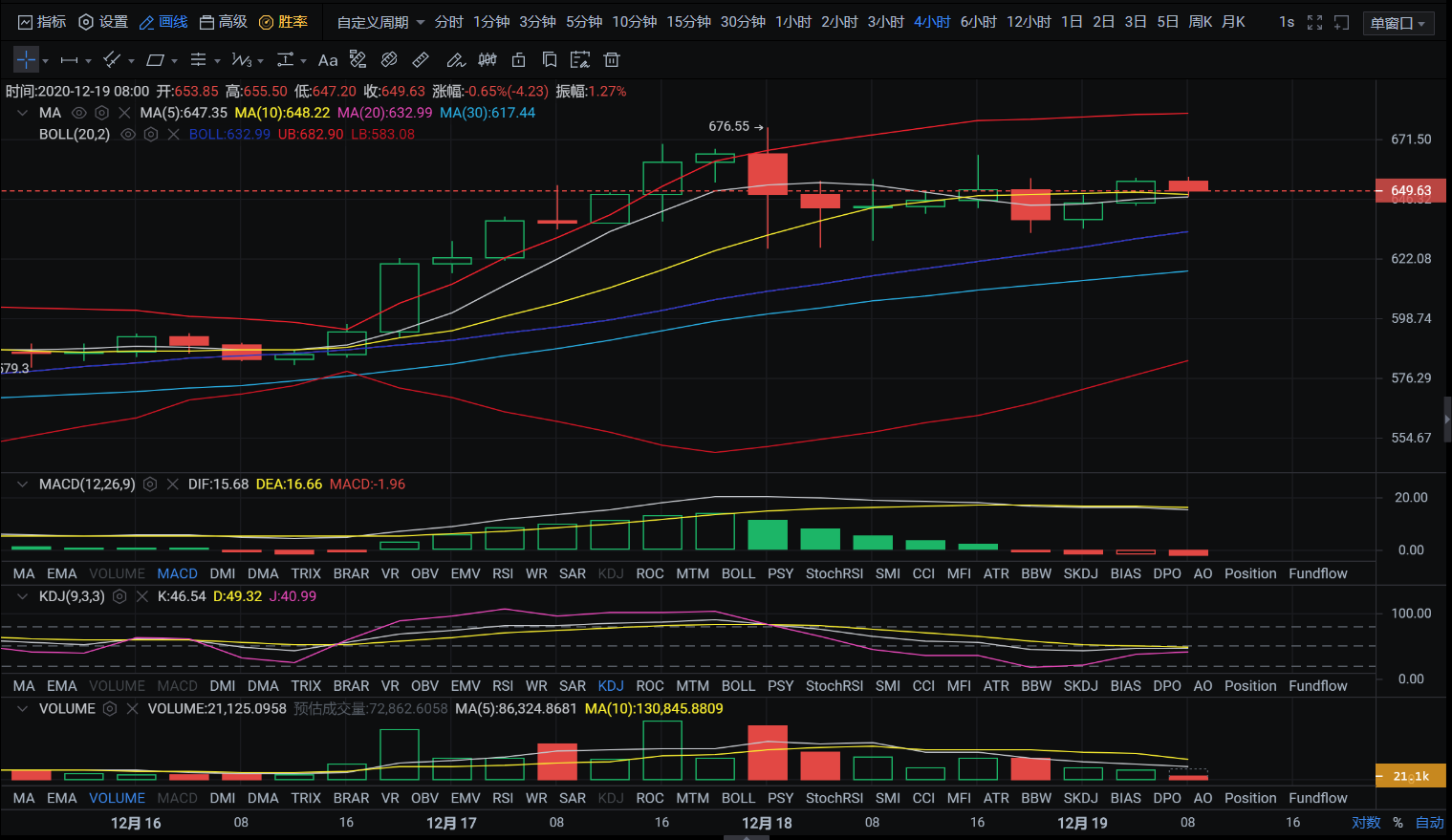Screen dimensions: 1452x840
Task: Select the crosshair cursor tool
Action: coord(26,60)
